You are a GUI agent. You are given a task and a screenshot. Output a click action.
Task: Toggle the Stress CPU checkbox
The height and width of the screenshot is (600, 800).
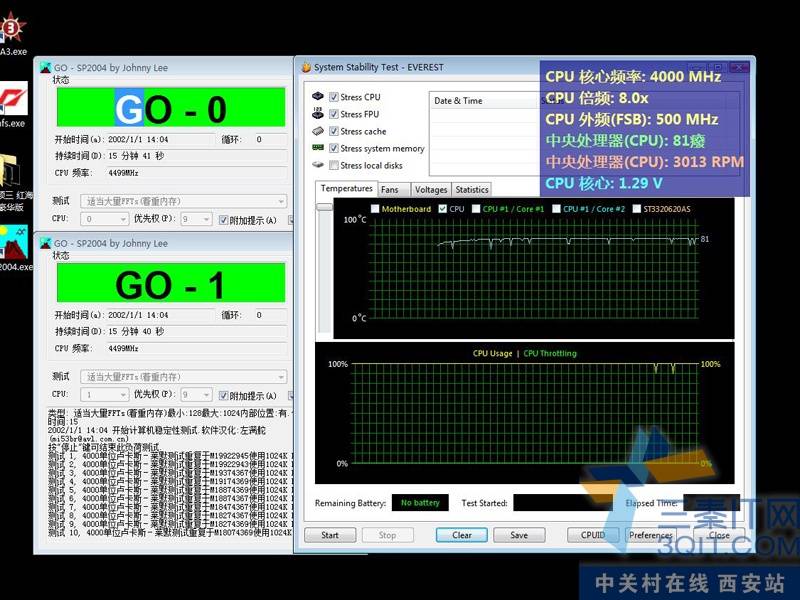334,97
